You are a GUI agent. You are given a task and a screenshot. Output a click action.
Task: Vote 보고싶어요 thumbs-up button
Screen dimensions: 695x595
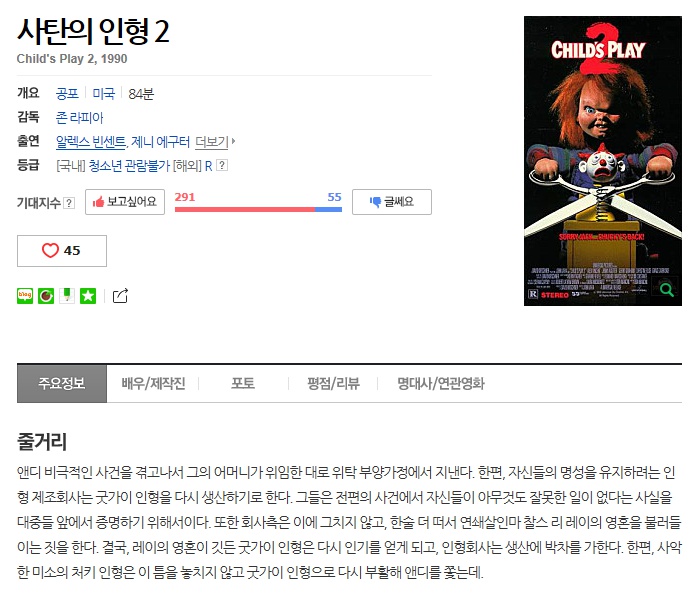[x=125, y=202]
